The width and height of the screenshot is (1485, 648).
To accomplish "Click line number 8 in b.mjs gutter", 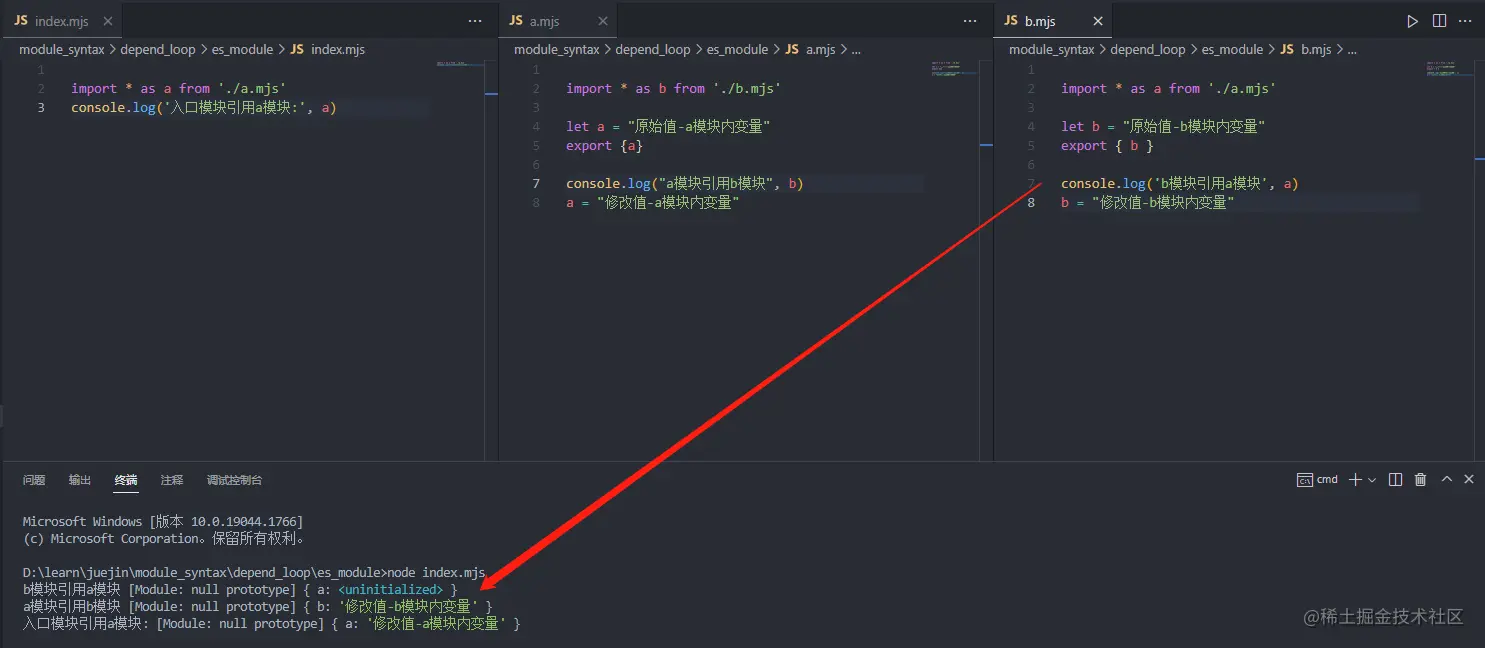I will pyautogui.click(x=1032, y=202).
